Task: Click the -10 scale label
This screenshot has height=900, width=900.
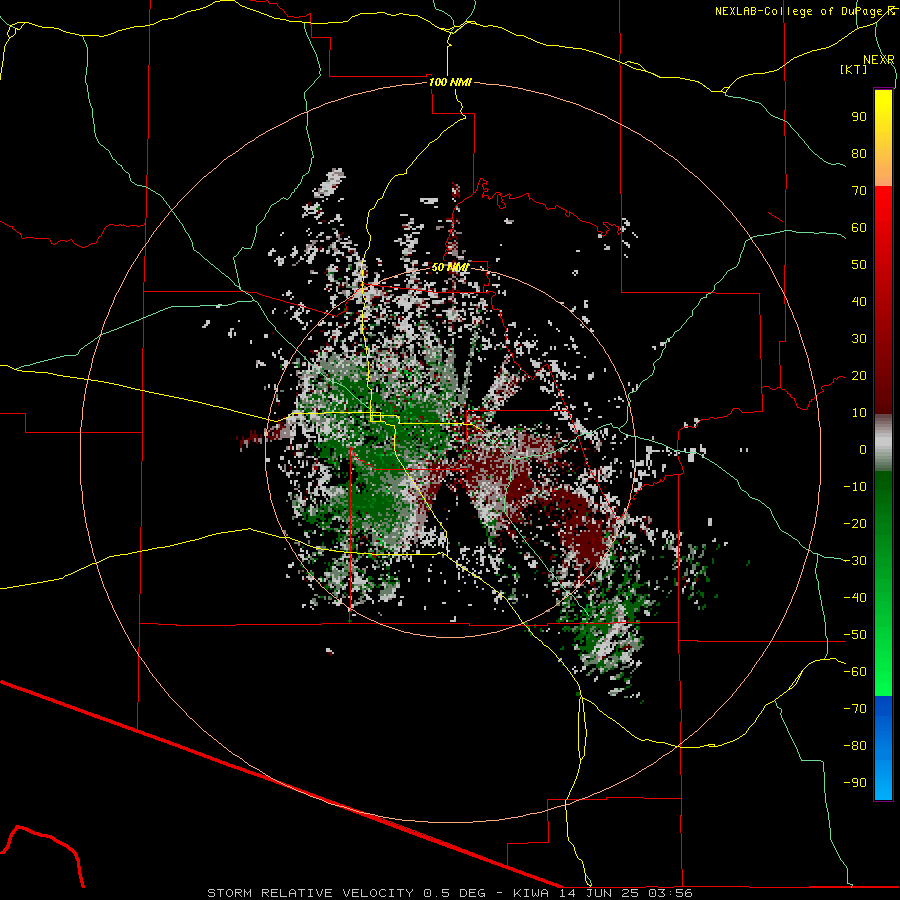Action: tap(855, 487)
